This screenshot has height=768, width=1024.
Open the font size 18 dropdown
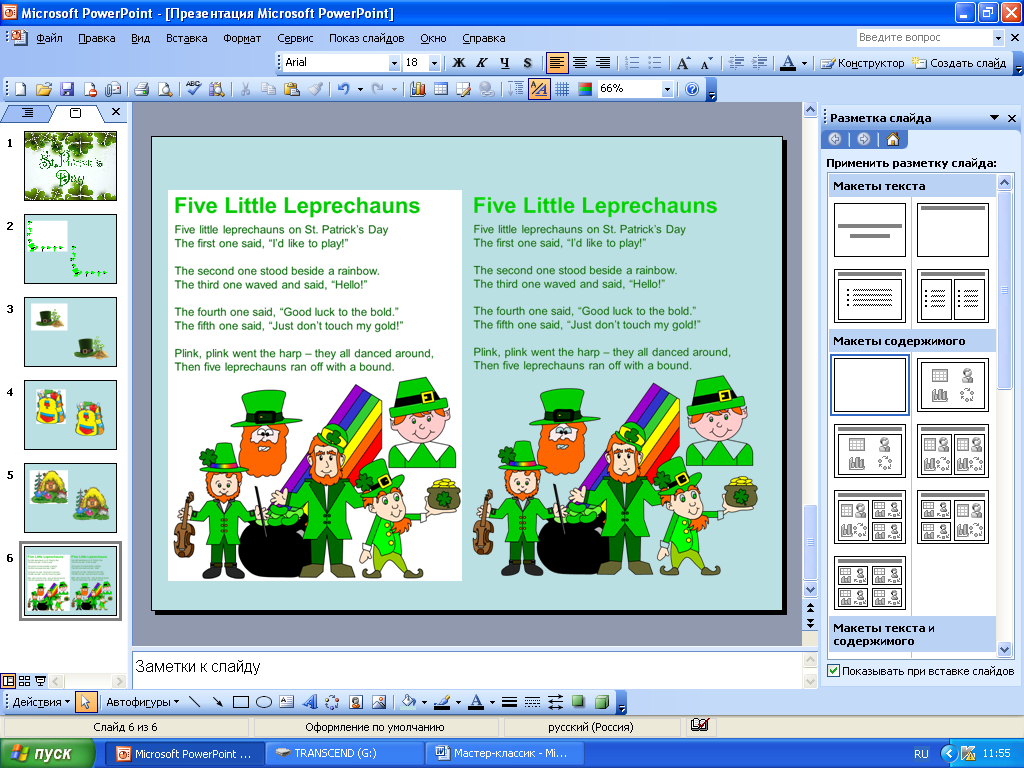point(434,63)
